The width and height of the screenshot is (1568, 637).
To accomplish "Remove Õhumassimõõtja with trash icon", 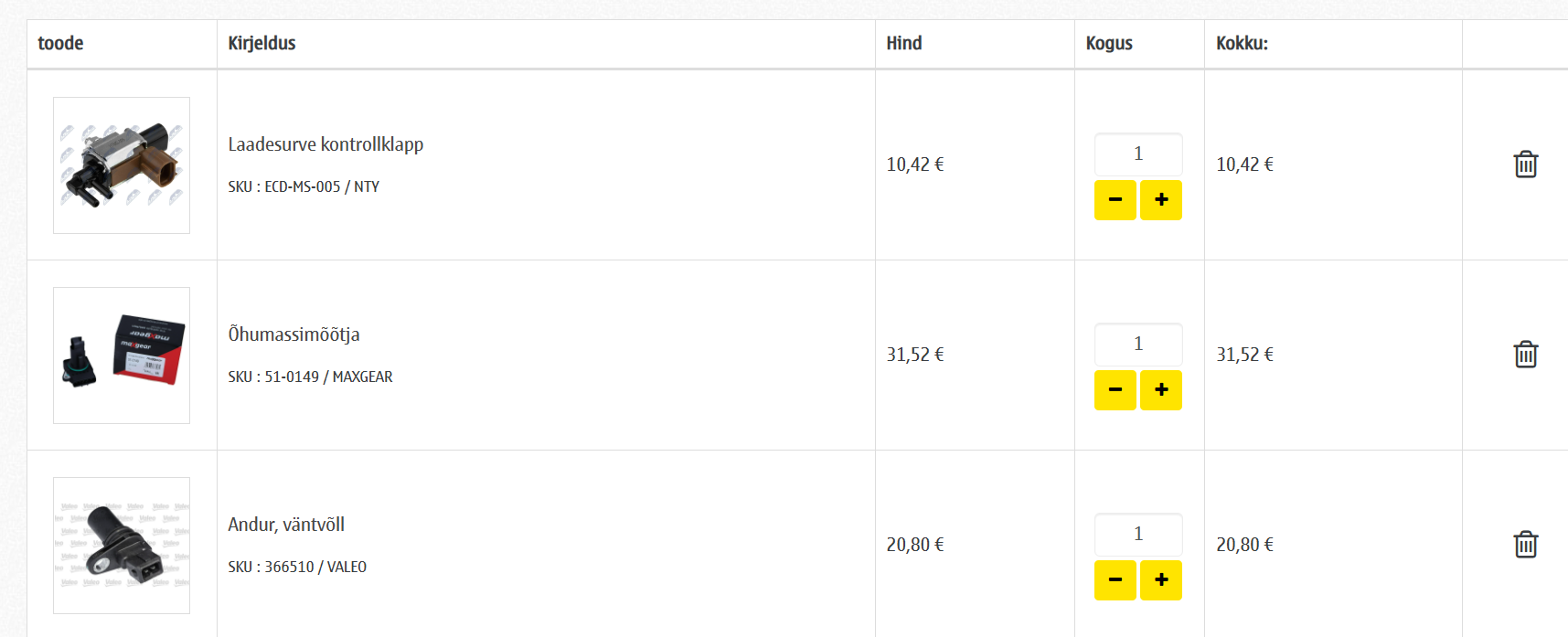I will [x=1526, y=355].
